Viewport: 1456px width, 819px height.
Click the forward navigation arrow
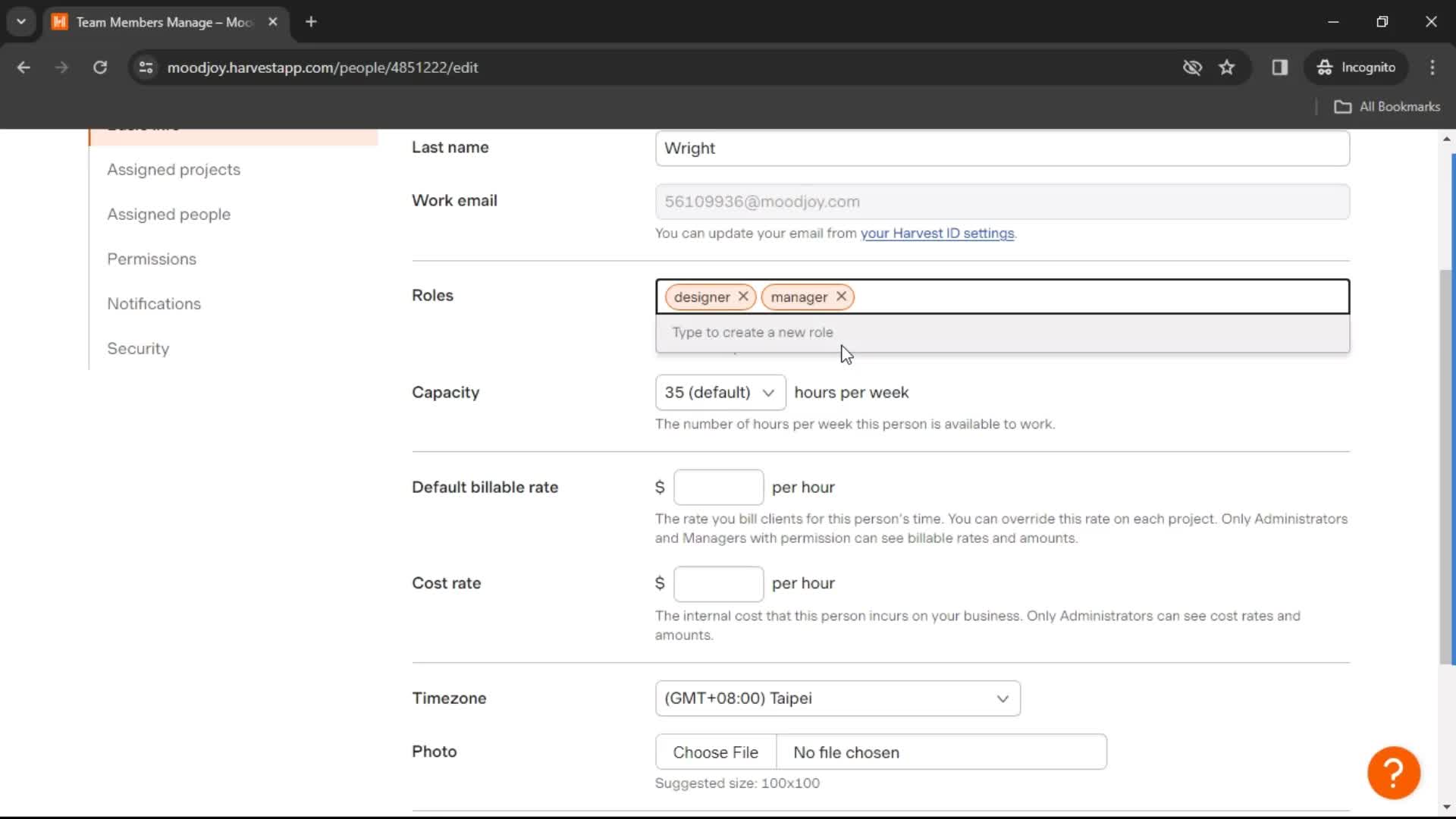point(61,67)
